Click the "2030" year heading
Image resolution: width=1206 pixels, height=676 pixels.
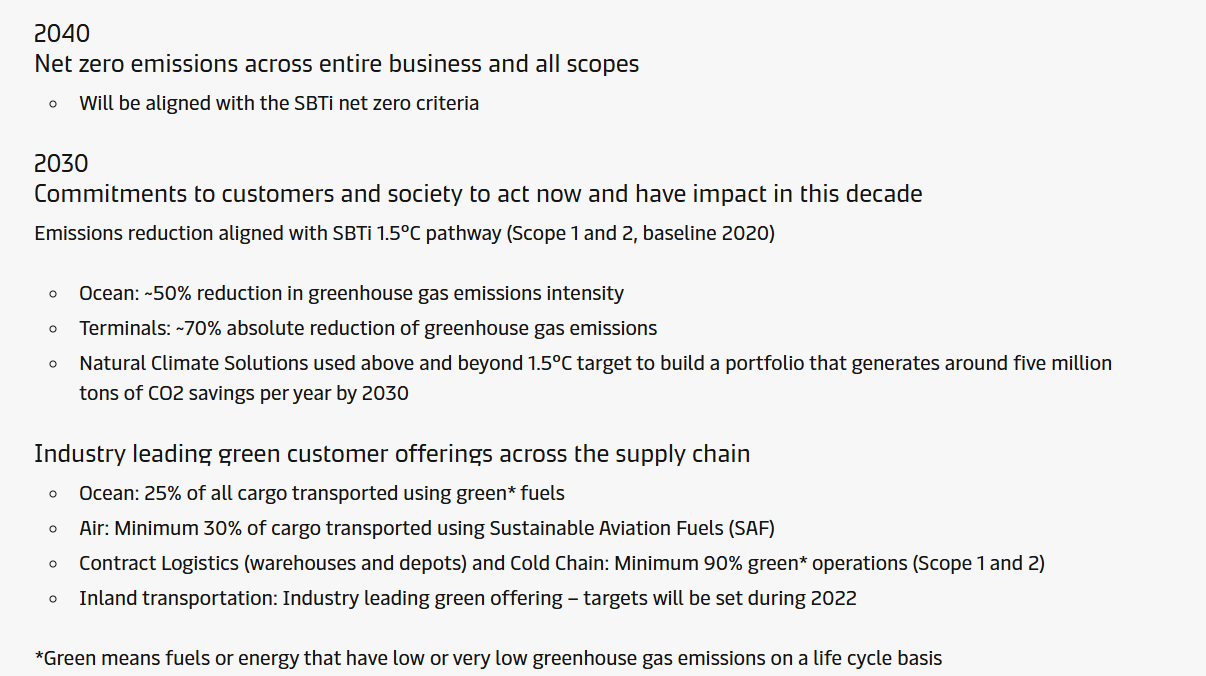coord(62,164)
